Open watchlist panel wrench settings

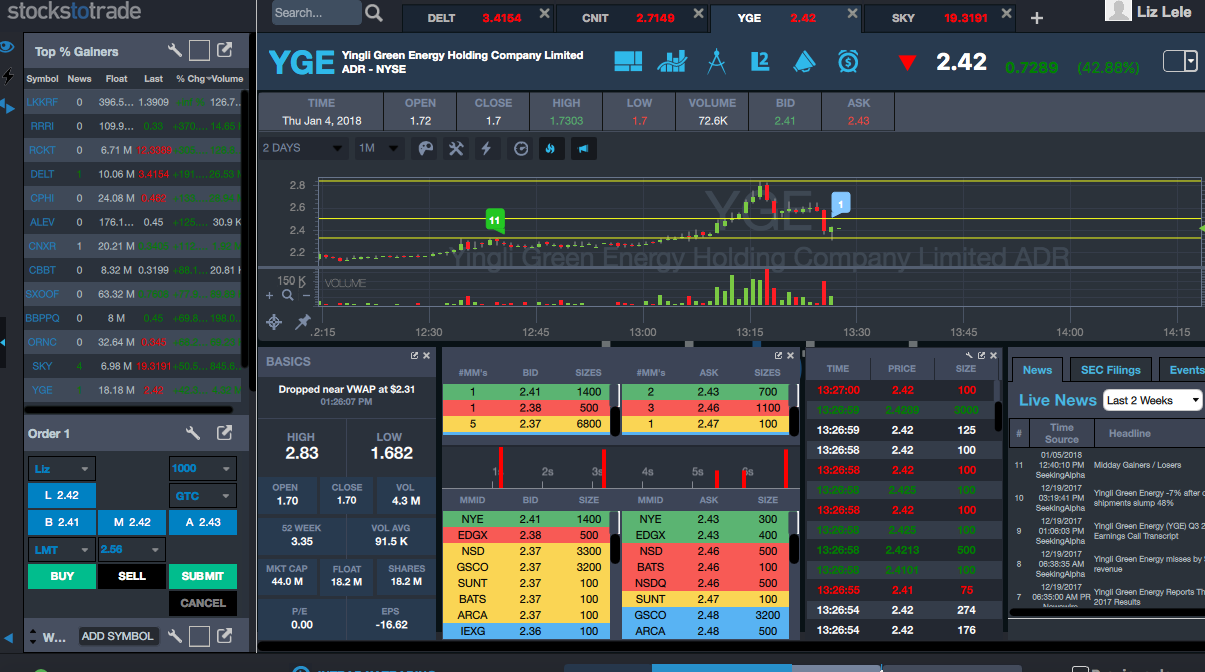(x=174, y=636)
